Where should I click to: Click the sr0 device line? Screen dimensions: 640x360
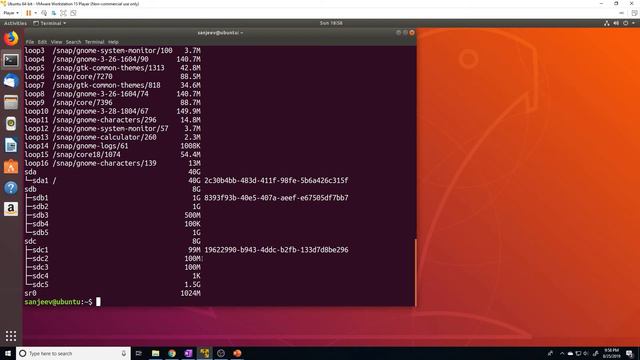coord(113,293)
